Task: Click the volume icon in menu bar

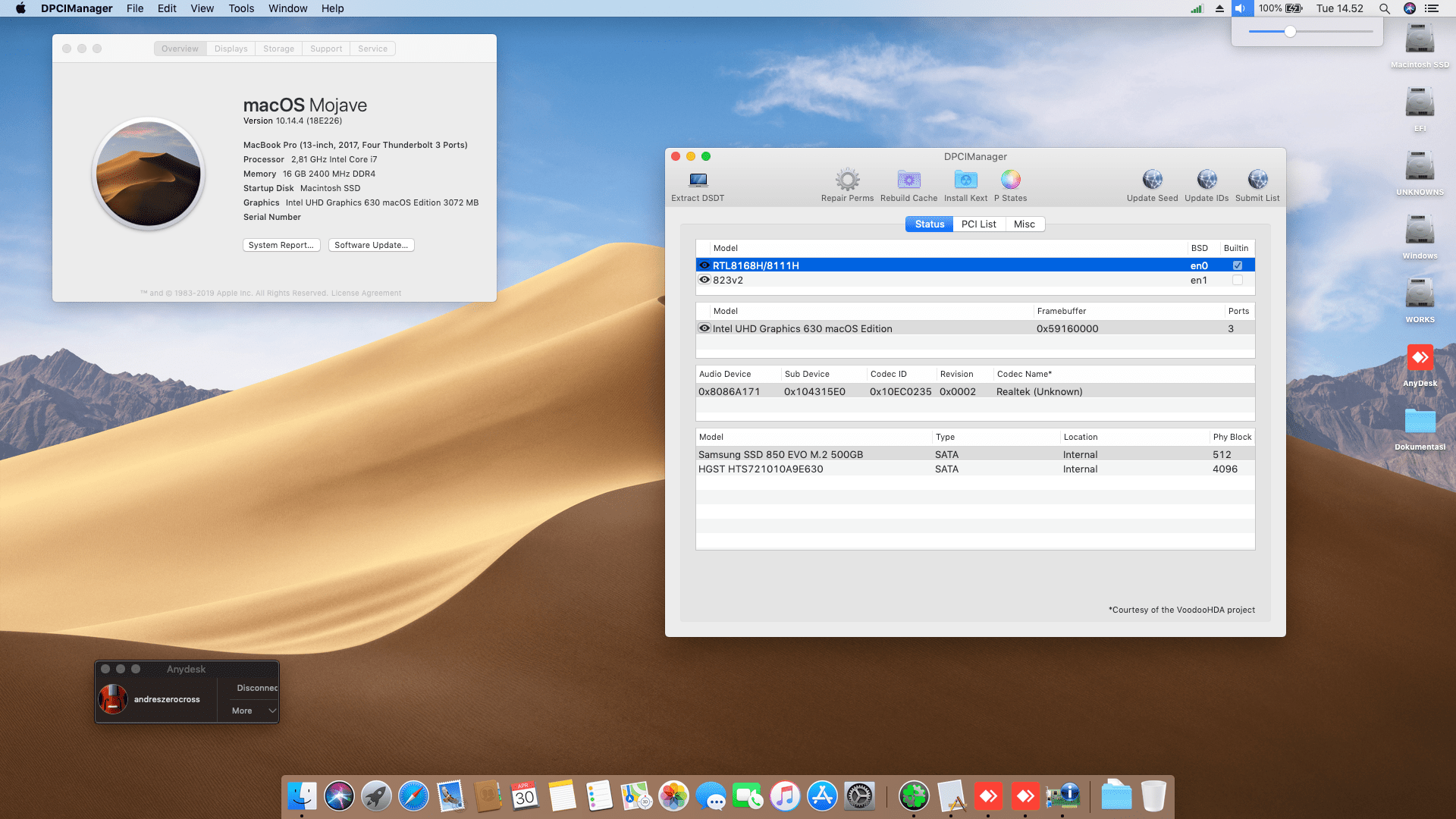Action: [1240, 8]
